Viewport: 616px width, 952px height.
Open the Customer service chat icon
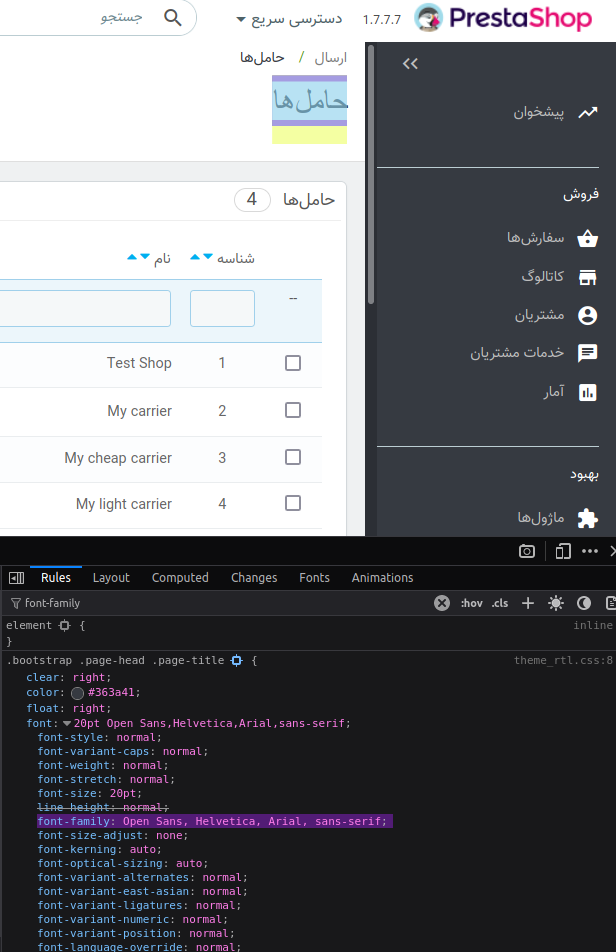[587, 353]
